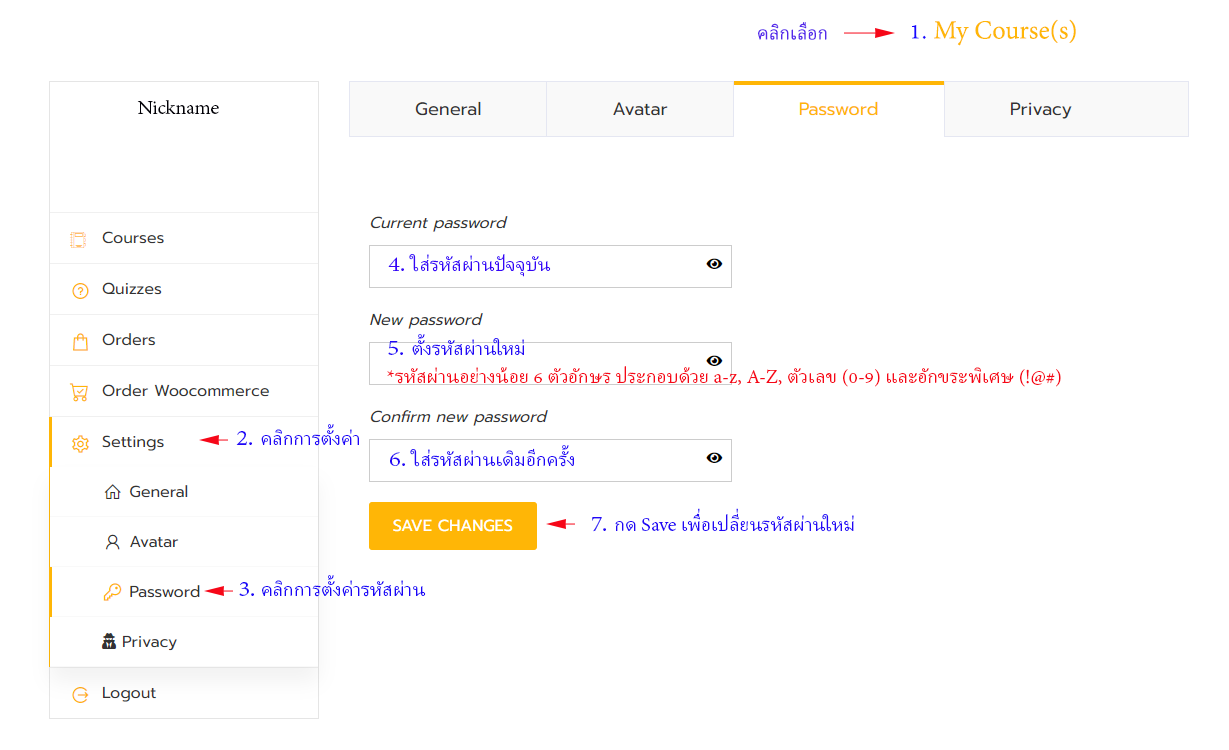Open the Avatar tab
The width and height of the screenshot is (1229, 750).
pyautogui.click(x=640, y=109)
